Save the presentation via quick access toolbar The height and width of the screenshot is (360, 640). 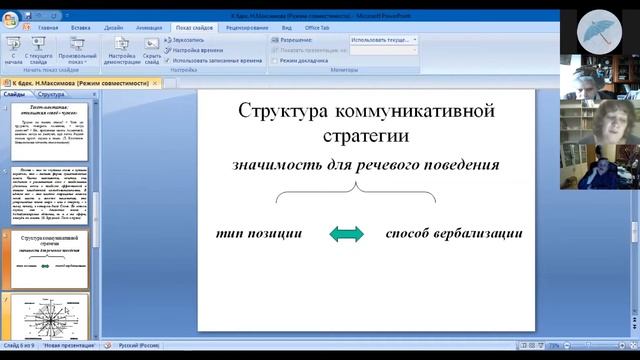click(28, 16)
